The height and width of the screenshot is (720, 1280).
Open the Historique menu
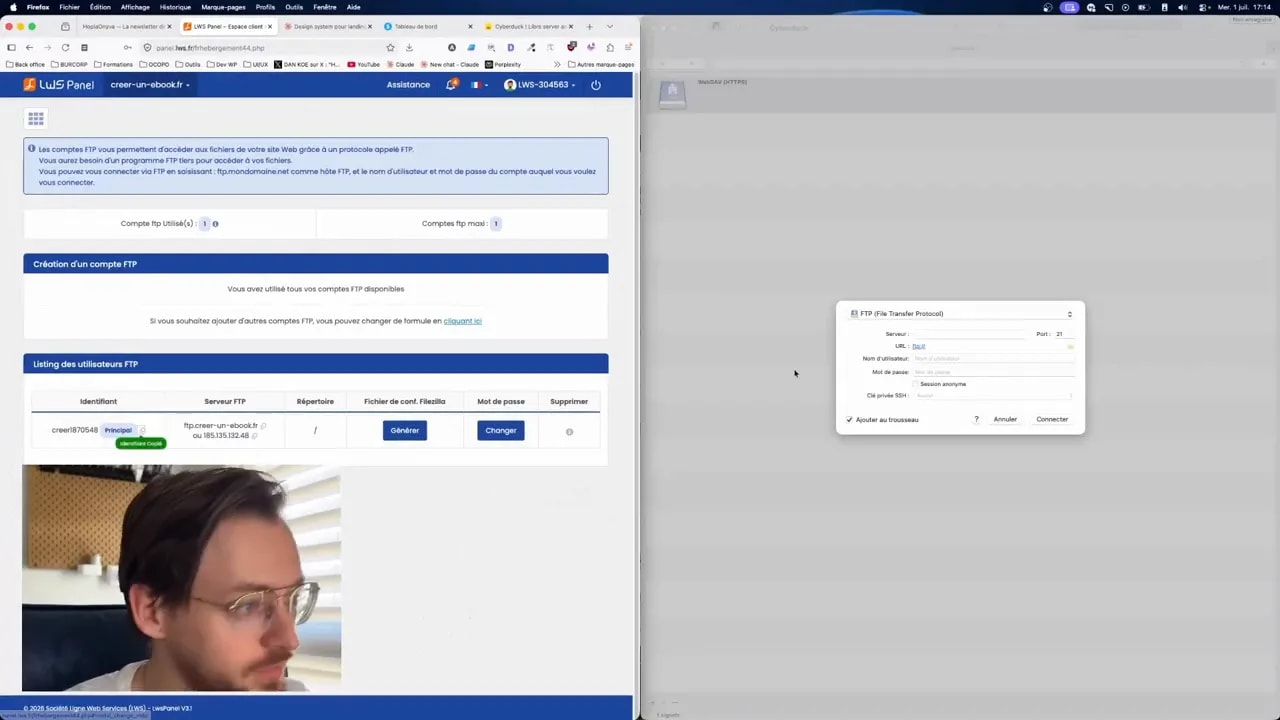pos(175,7)
